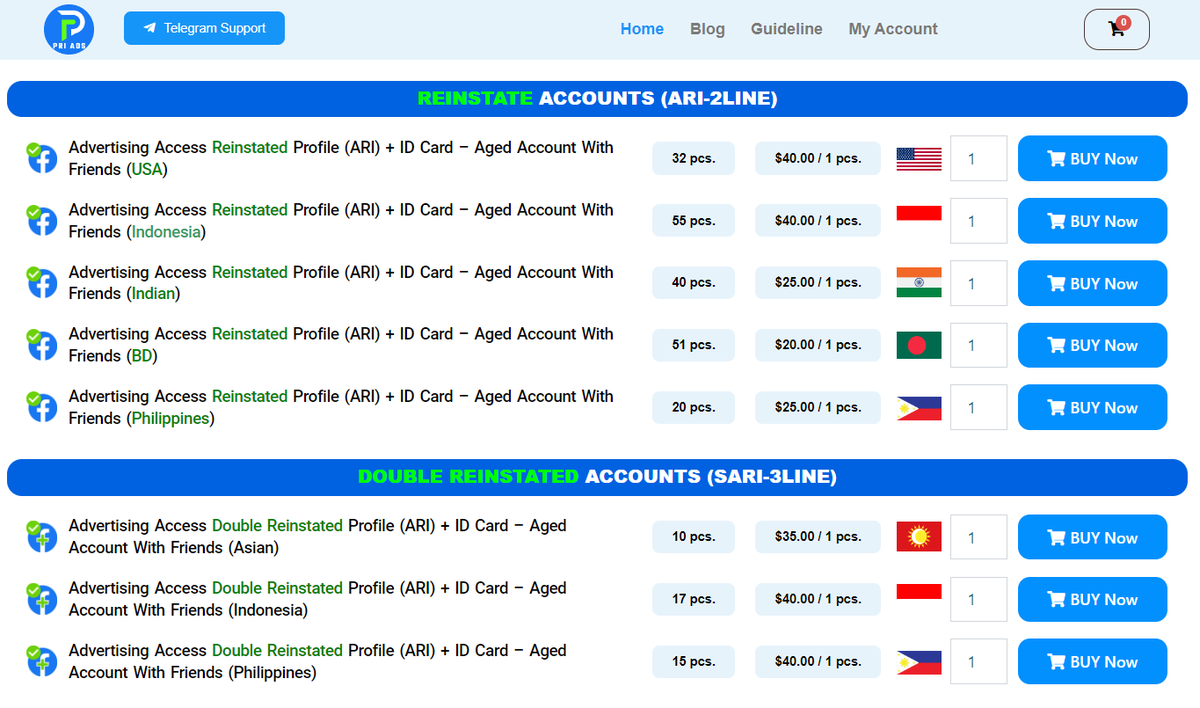The image size is (1200, 708).
Task: Click Indonesia flag in the $40.00 55 pcs. row
Action: [x=919, y=220]
